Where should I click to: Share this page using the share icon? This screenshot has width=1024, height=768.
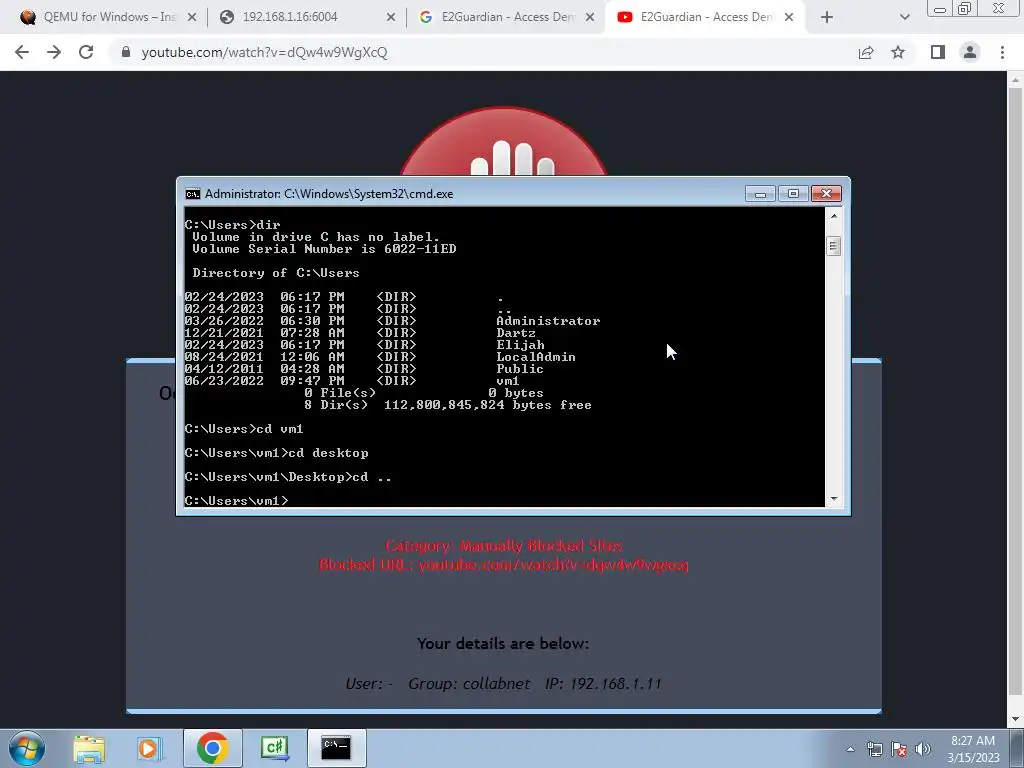(x=866, y=52)
